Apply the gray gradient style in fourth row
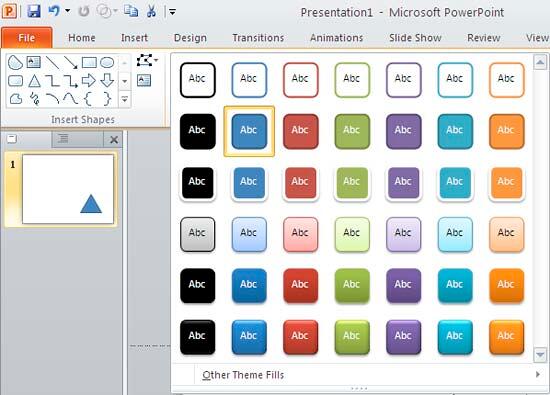This screenshot has height=395, width=550. pyautogui.click(x=197, y=234)
